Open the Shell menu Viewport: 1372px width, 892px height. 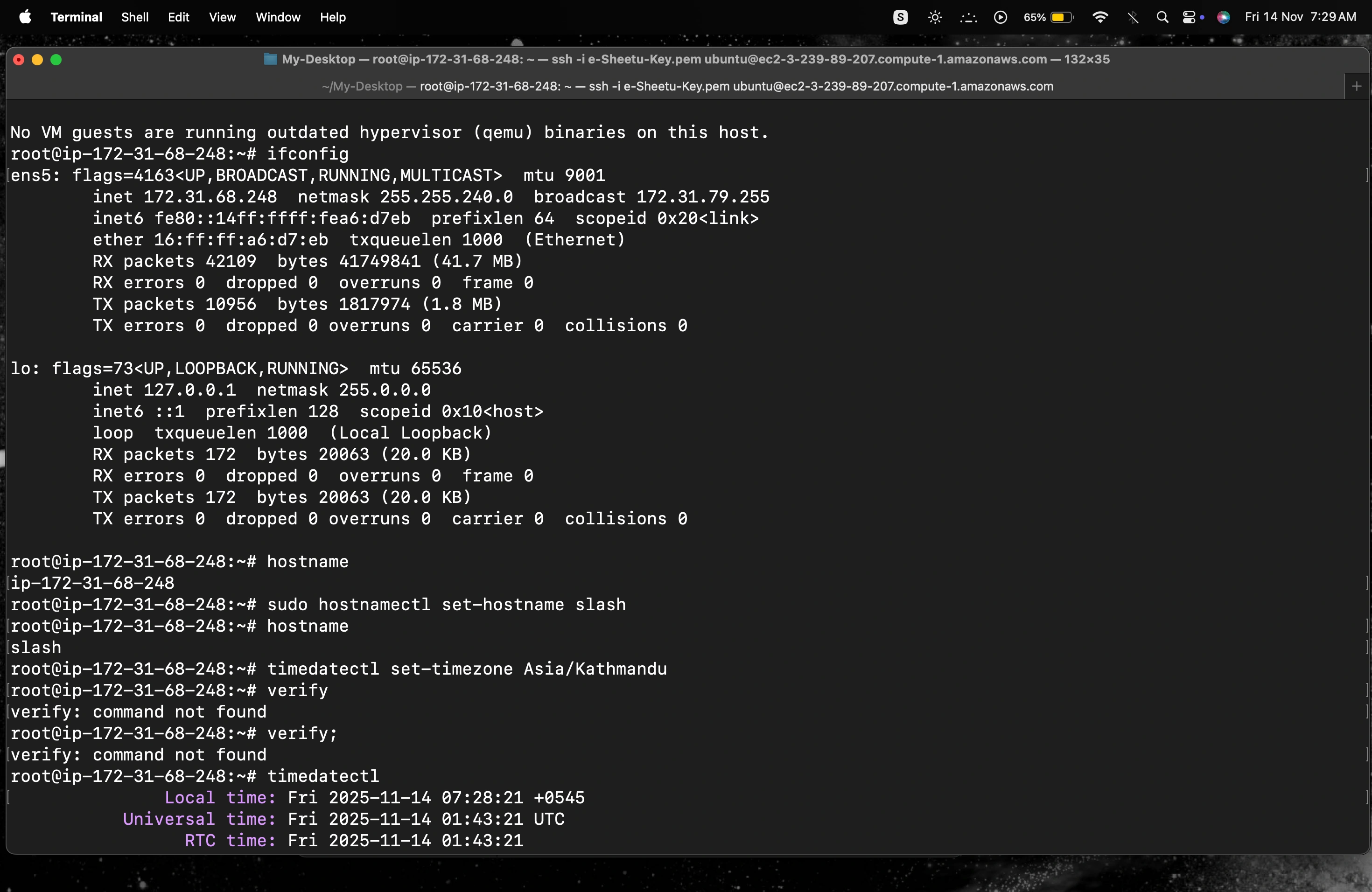click(134, 17)
